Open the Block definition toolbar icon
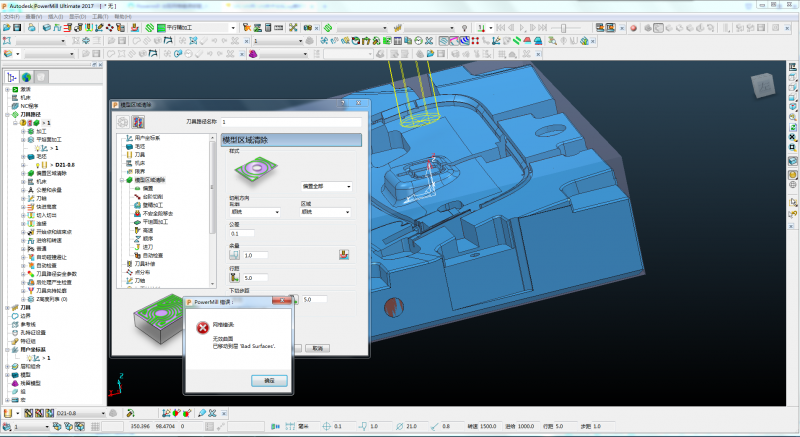 click(x=46, y=28)
